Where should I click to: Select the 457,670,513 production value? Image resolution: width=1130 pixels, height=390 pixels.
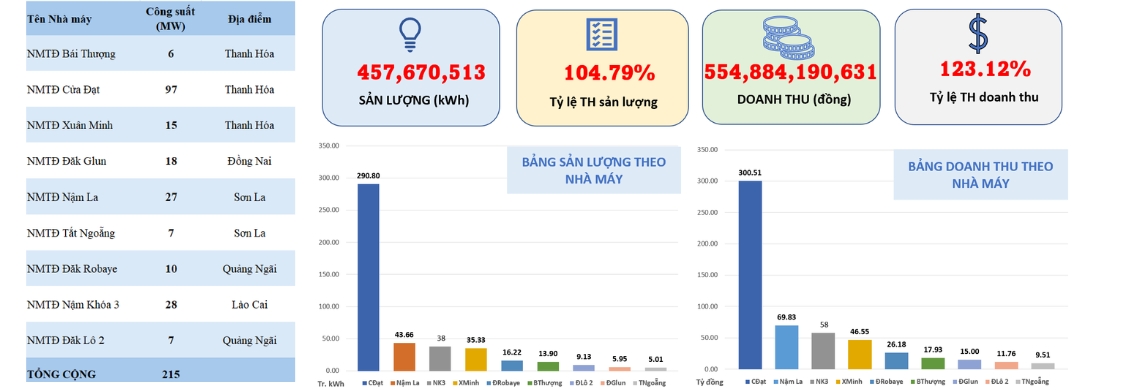point(421,72)
